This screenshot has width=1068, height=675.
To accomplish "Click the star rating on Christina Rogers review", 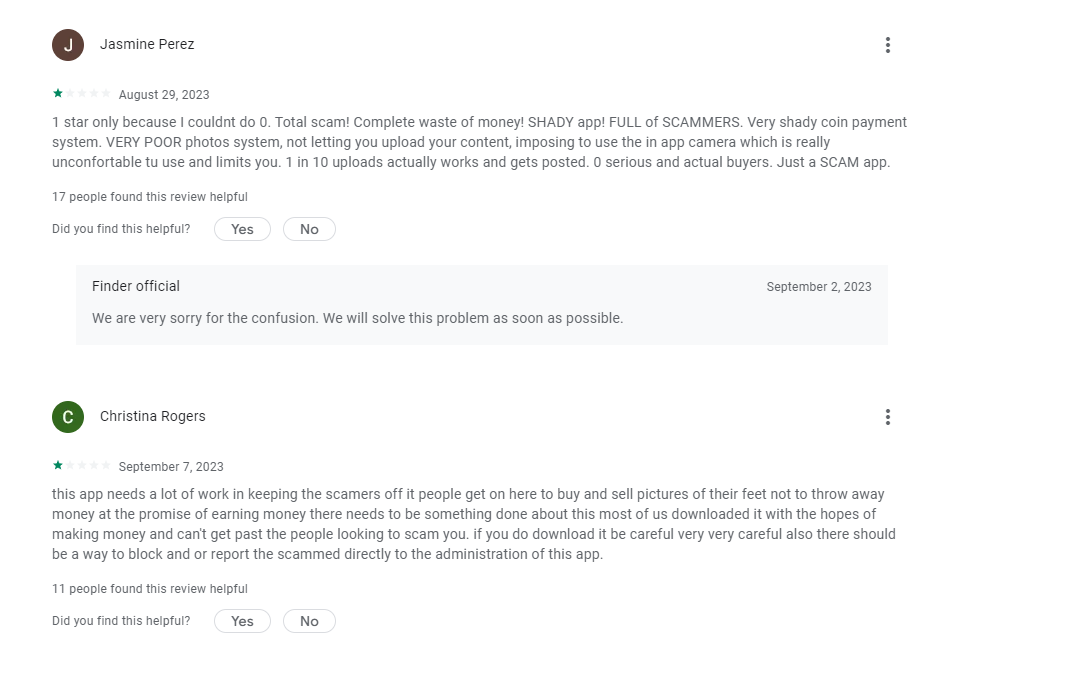I will [81, 465].
